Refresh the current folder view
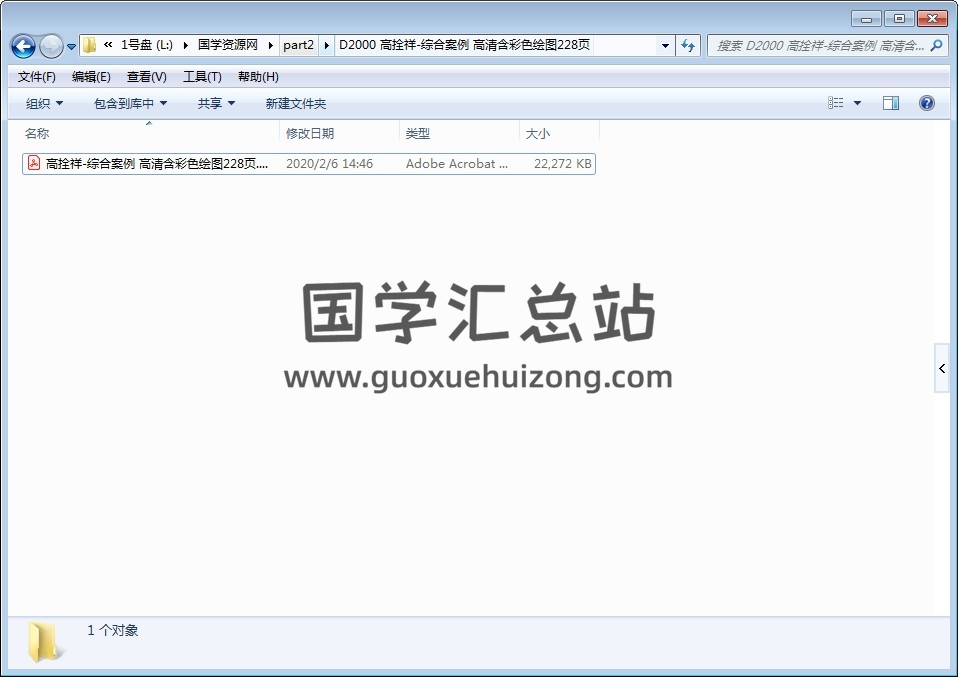Viewport: 958px width, 677px height. [688, 46]
